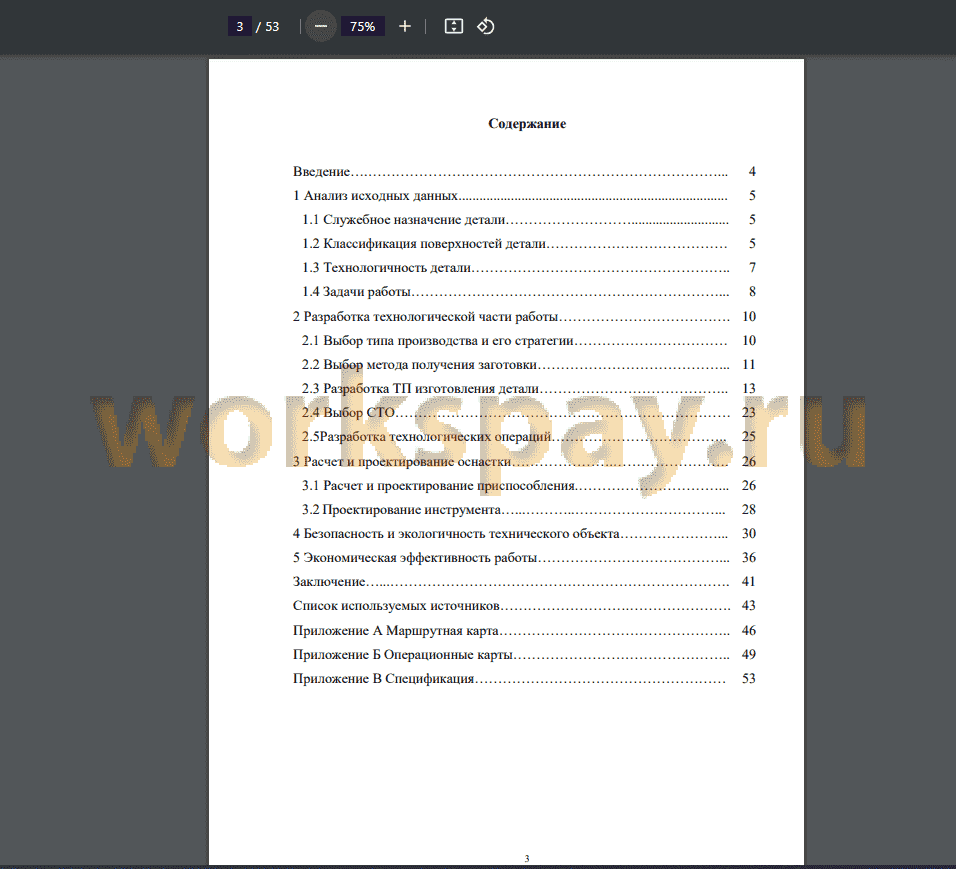Click the 75% zoom level field
This screenshot has width=956, height=869.
[362, 26]
